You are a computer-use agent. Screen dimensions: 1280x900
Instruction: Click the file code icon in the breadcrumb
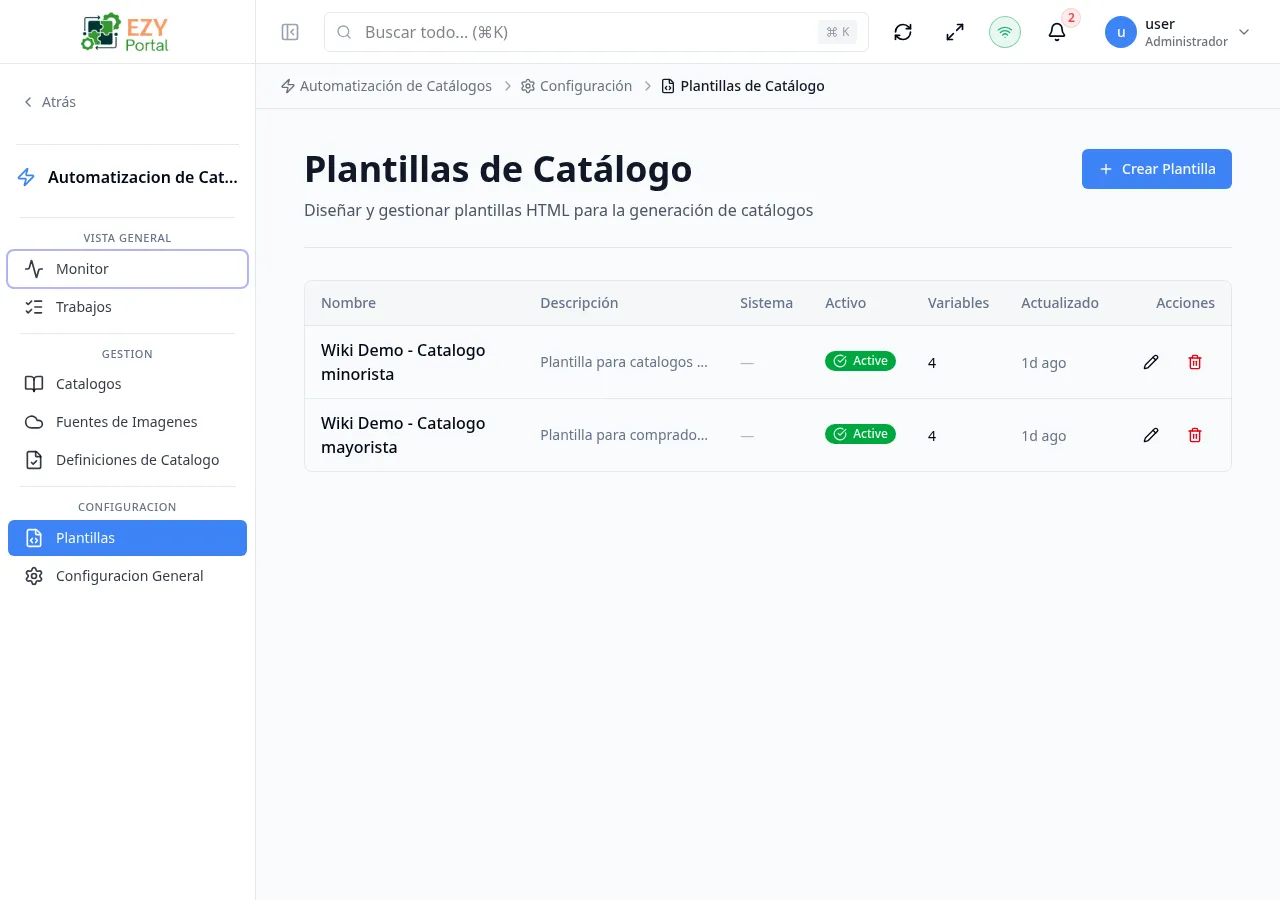point(668,86)
